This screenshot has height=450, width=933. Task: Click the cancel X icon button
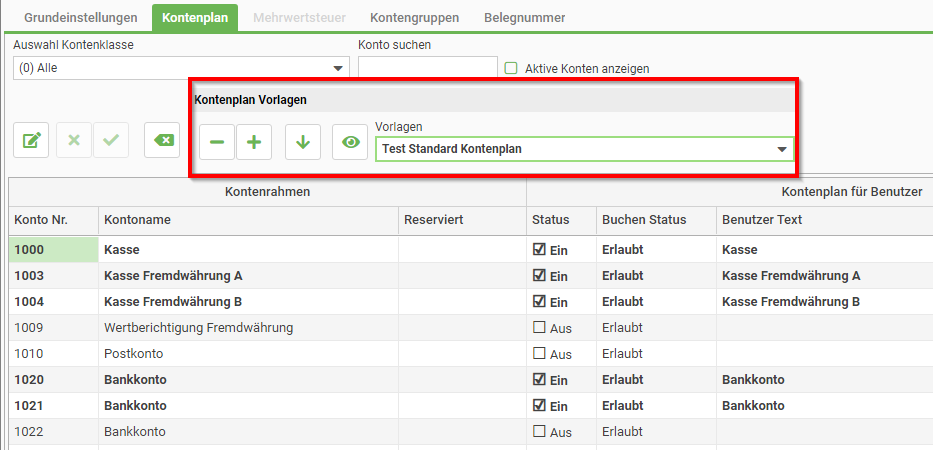74,140
